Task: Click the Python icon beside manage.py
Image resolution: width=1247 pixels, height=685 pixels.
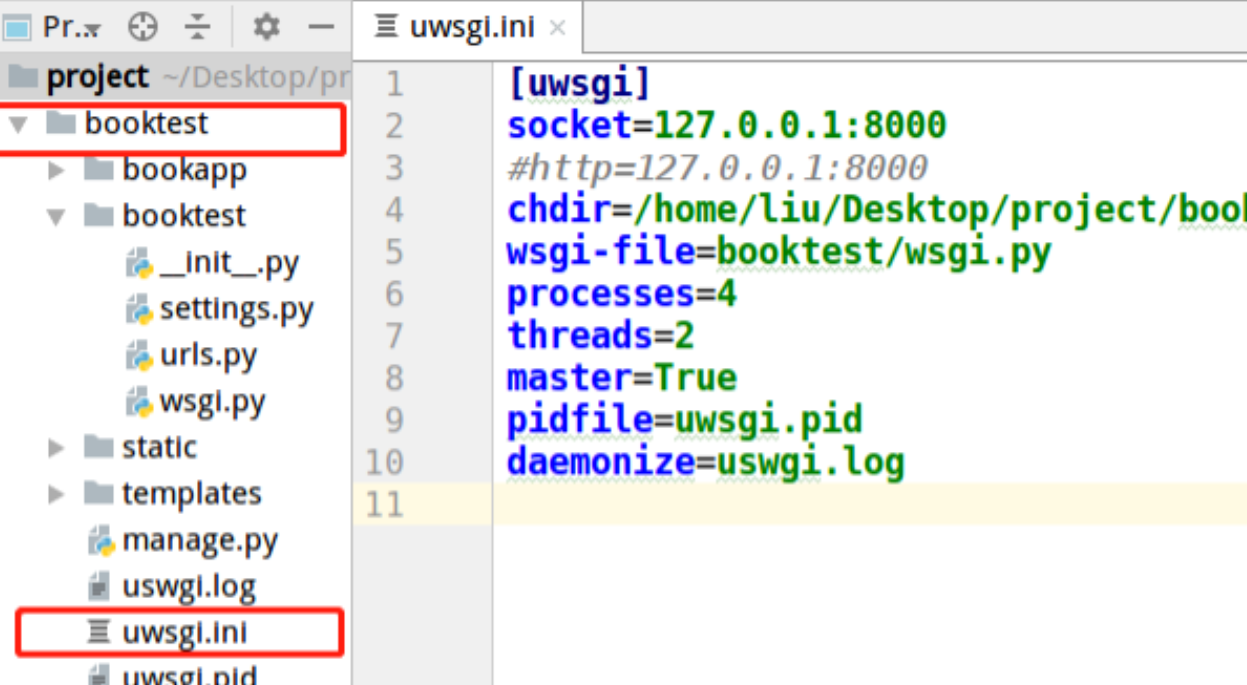Action: (102, 542)
